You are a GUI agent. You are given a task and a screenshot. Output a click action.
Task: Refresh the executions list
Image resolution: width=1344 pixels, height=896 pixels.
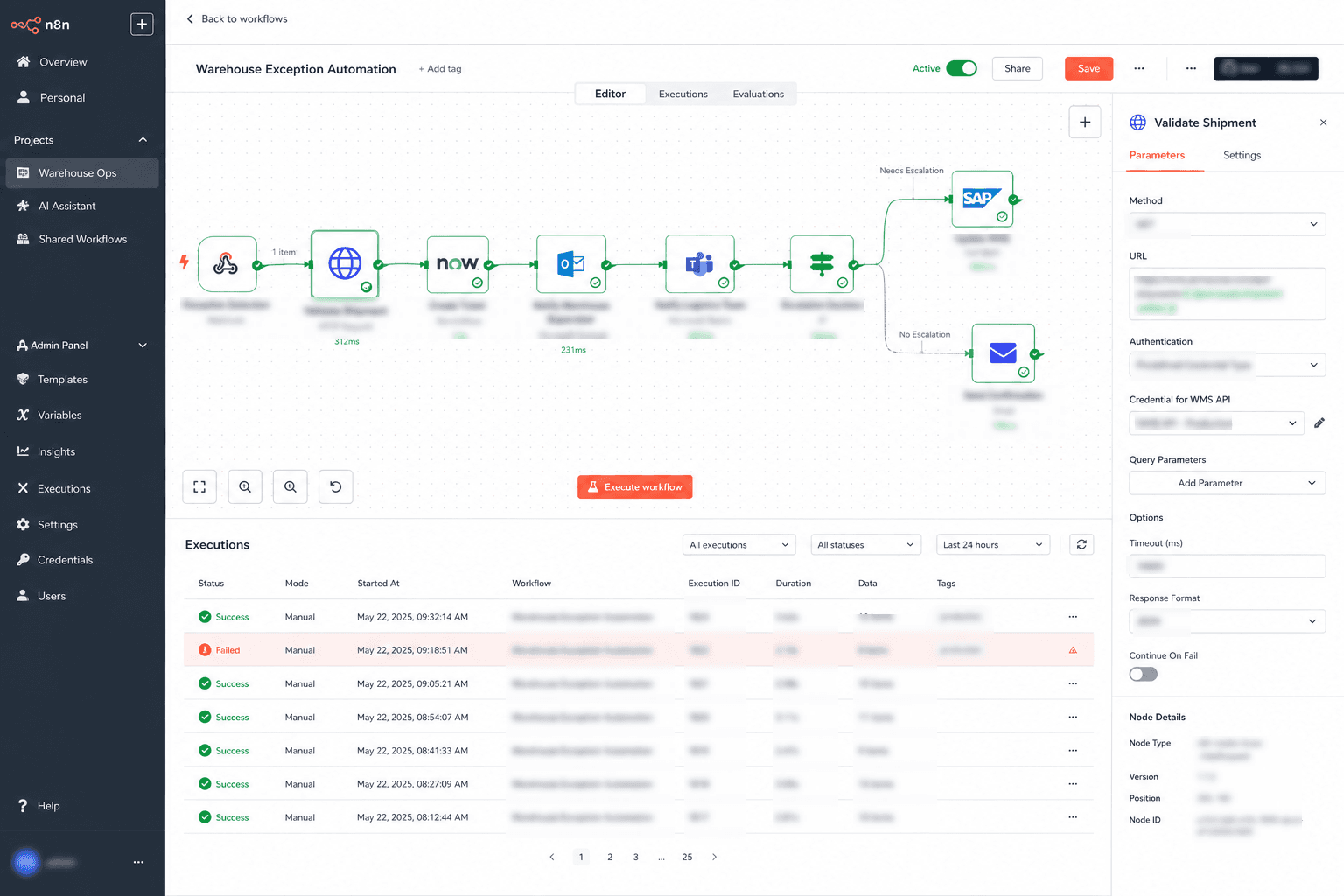pyautogui.click(x=1081, y=545)
